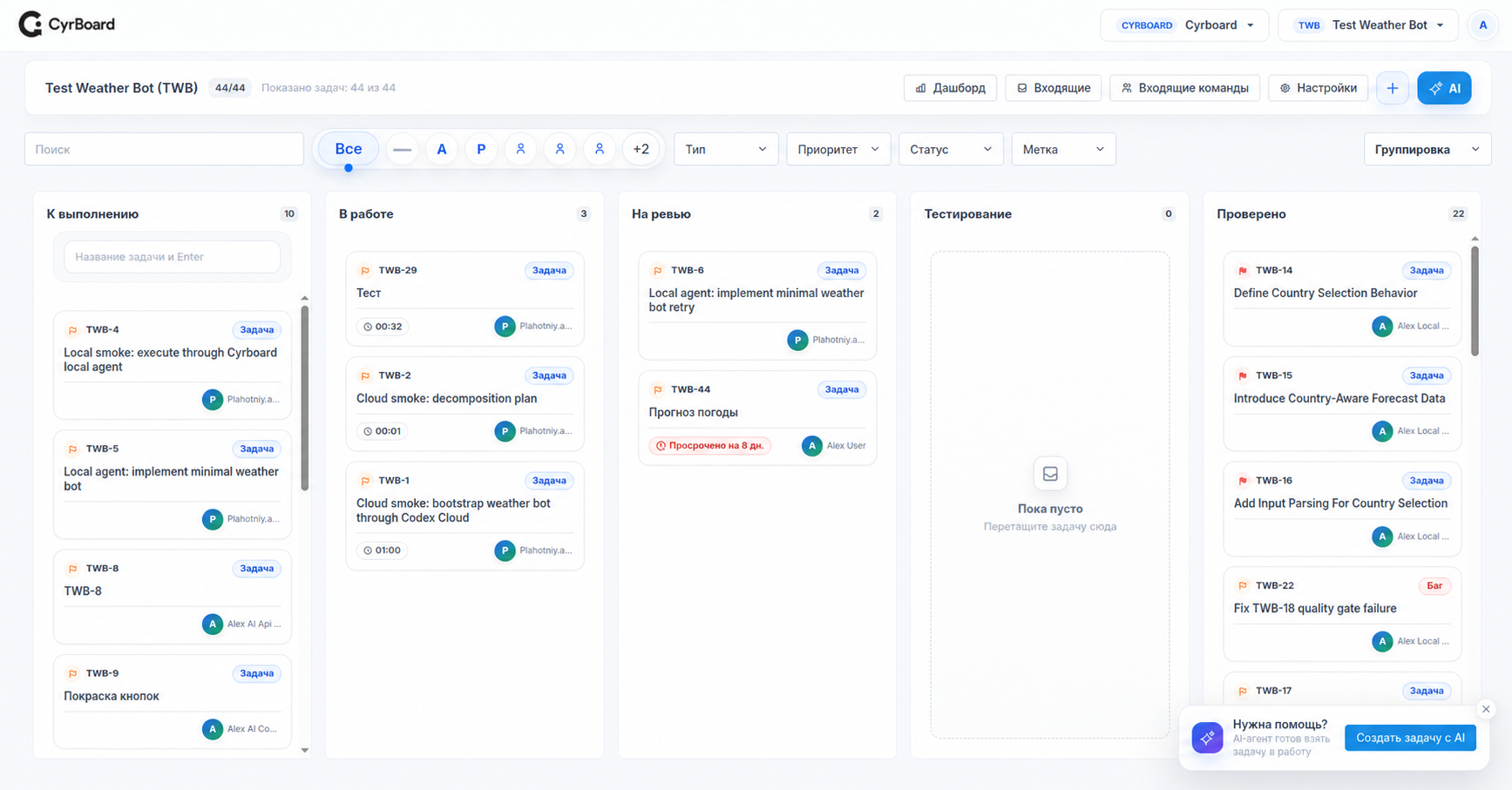Image resolution: width=1512 pixels, height=790 pixels.
Task: Click the empty inbox icon in Тестирование
Action: coord(1050,474)
